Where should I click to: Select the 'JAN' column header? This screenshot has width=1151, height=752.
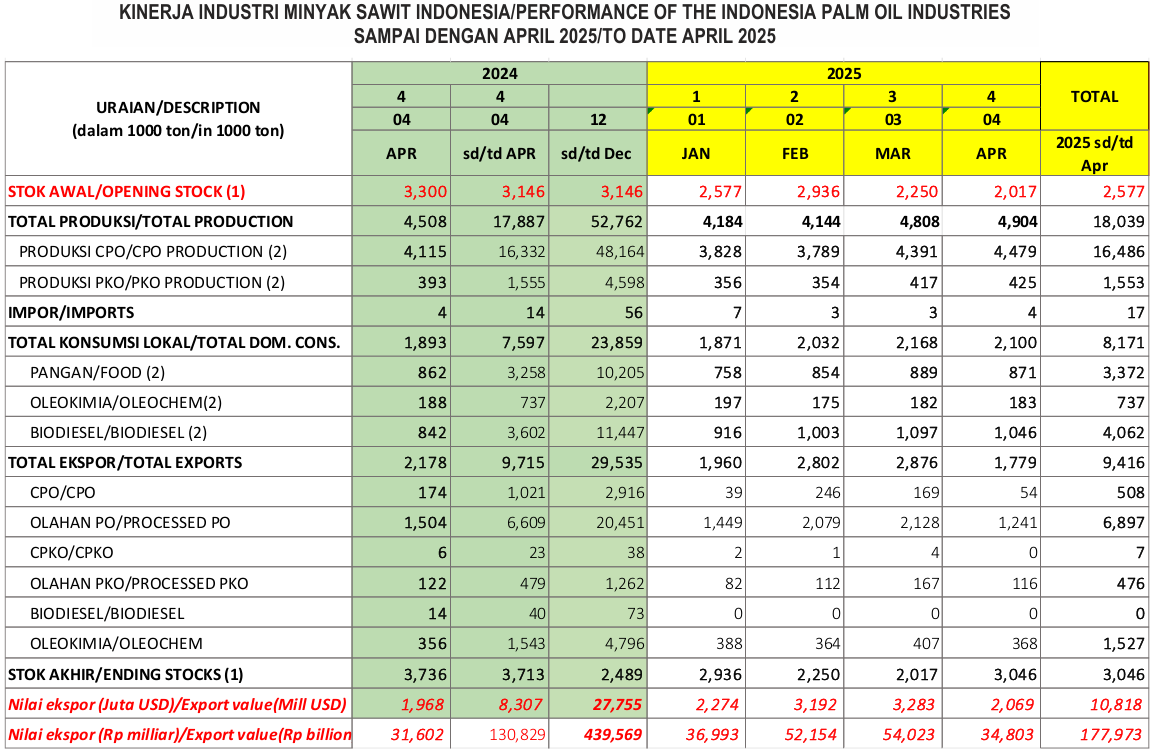click(696, 153)
